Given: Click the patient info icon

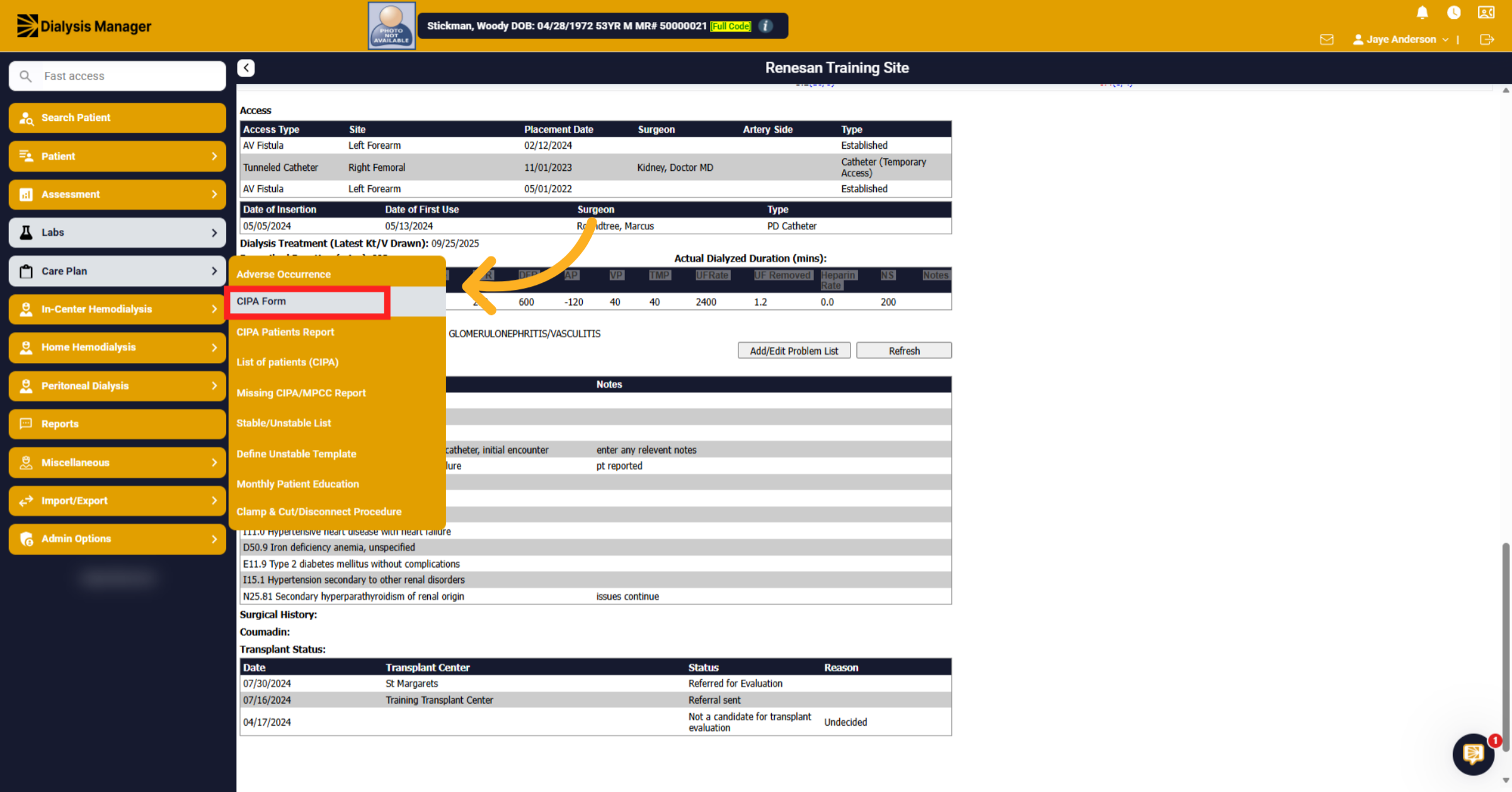Looking at the screenshot, I should click(765, 26).
